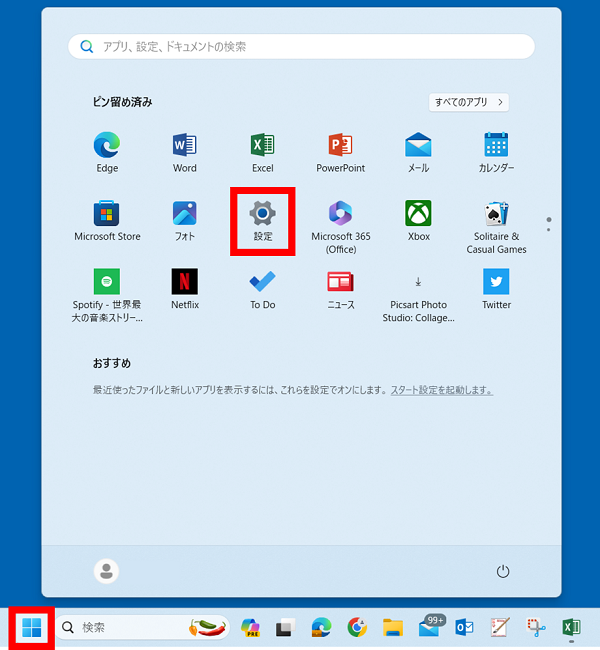600x650 pixels.
Task: Open Edge from the taskbar
Action: coord(321,628)
